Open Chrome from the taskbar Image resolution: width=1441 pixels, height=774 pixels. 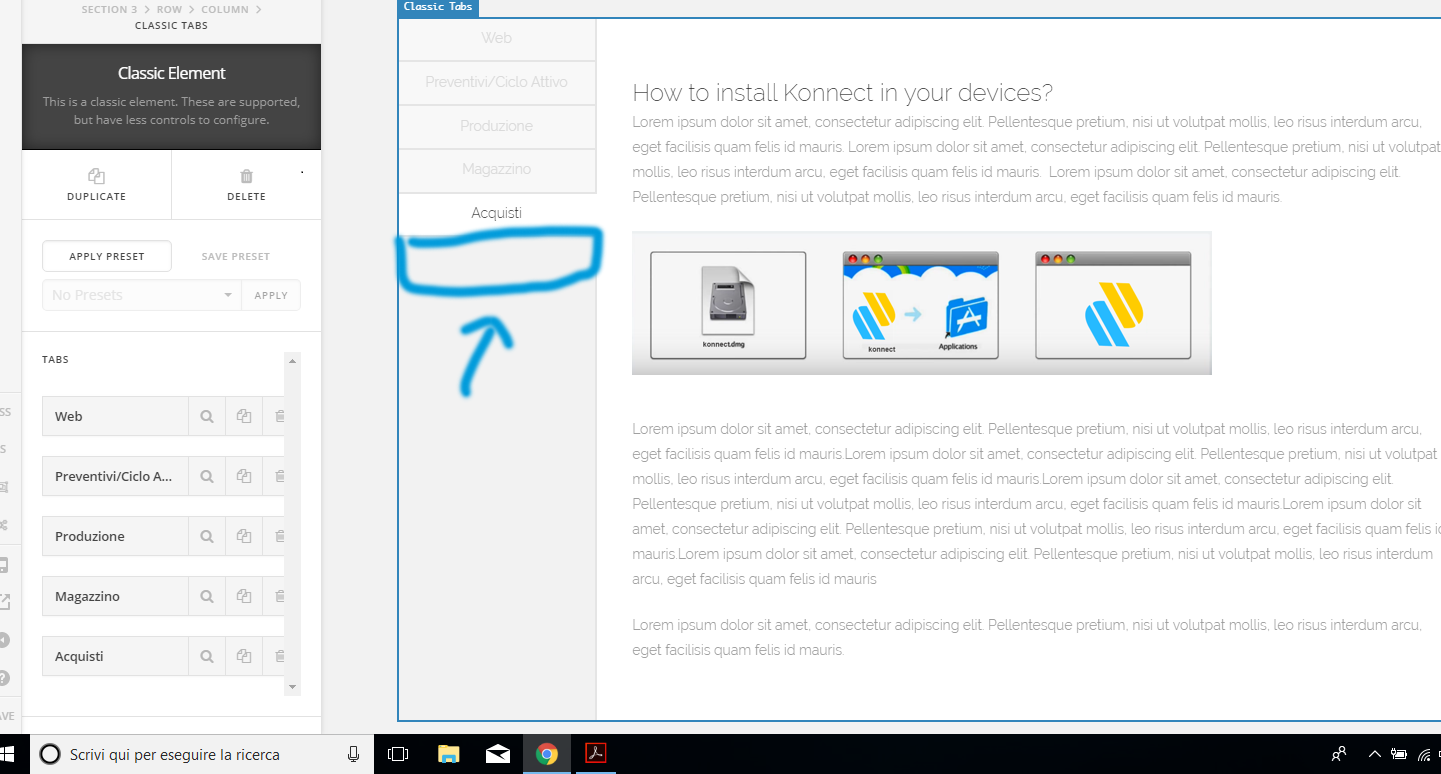point(546,754)
